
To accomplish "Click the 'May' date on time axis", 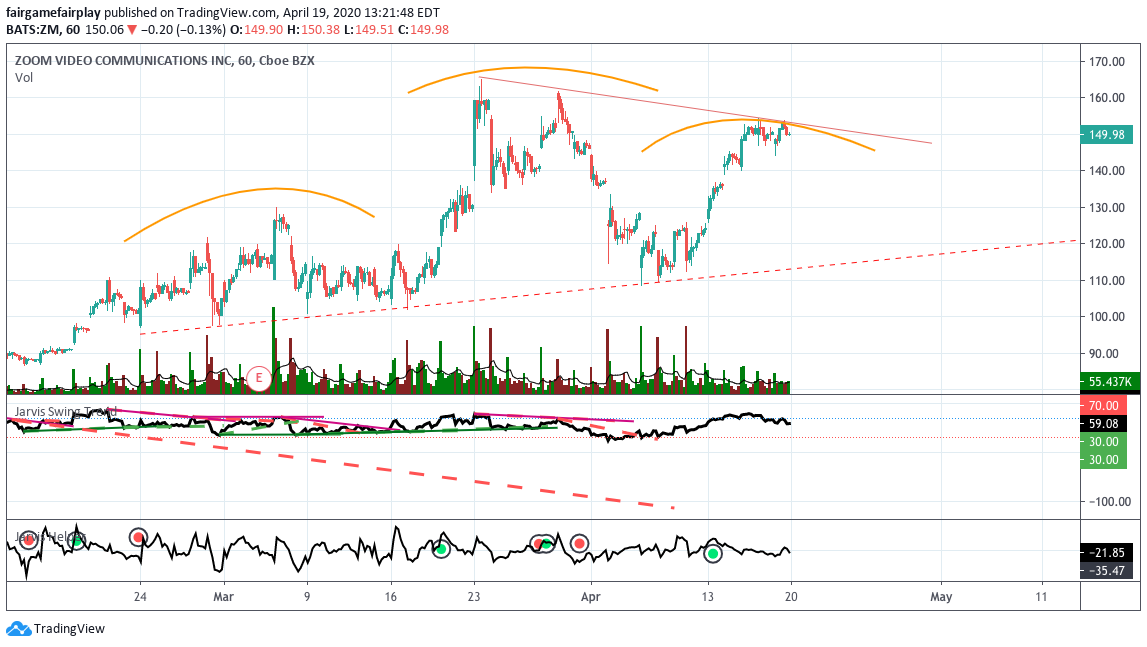I will click(941, 596).
